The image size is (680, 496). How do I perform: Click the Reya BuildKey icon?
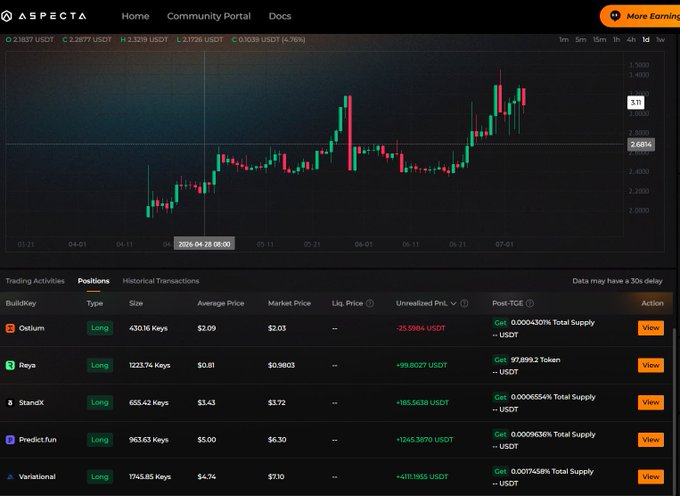[x=10, y=365]
